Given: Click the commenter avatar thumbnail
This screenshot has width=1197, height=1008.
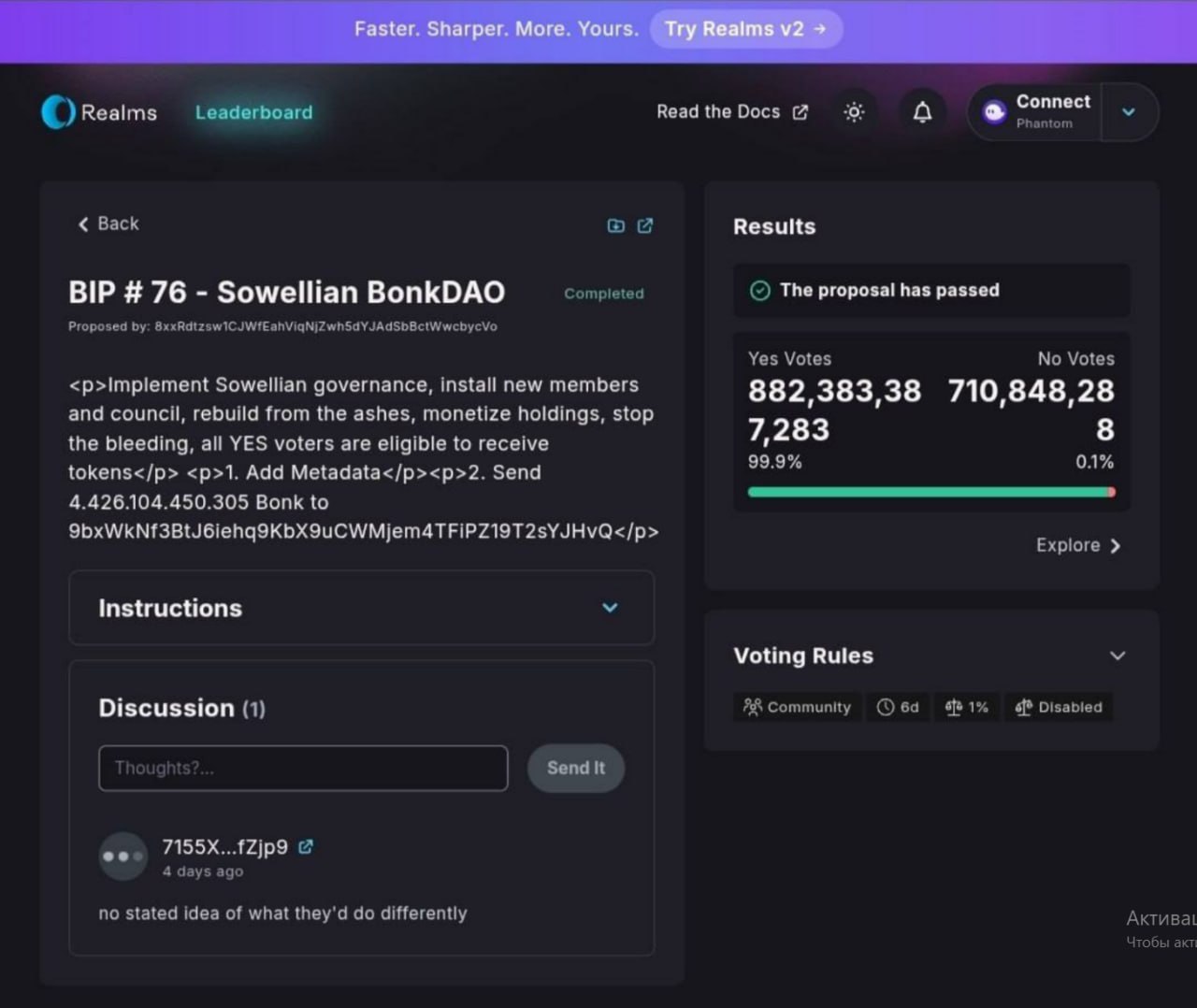Looking at the screenshot, I should click(x=123, y=856).
